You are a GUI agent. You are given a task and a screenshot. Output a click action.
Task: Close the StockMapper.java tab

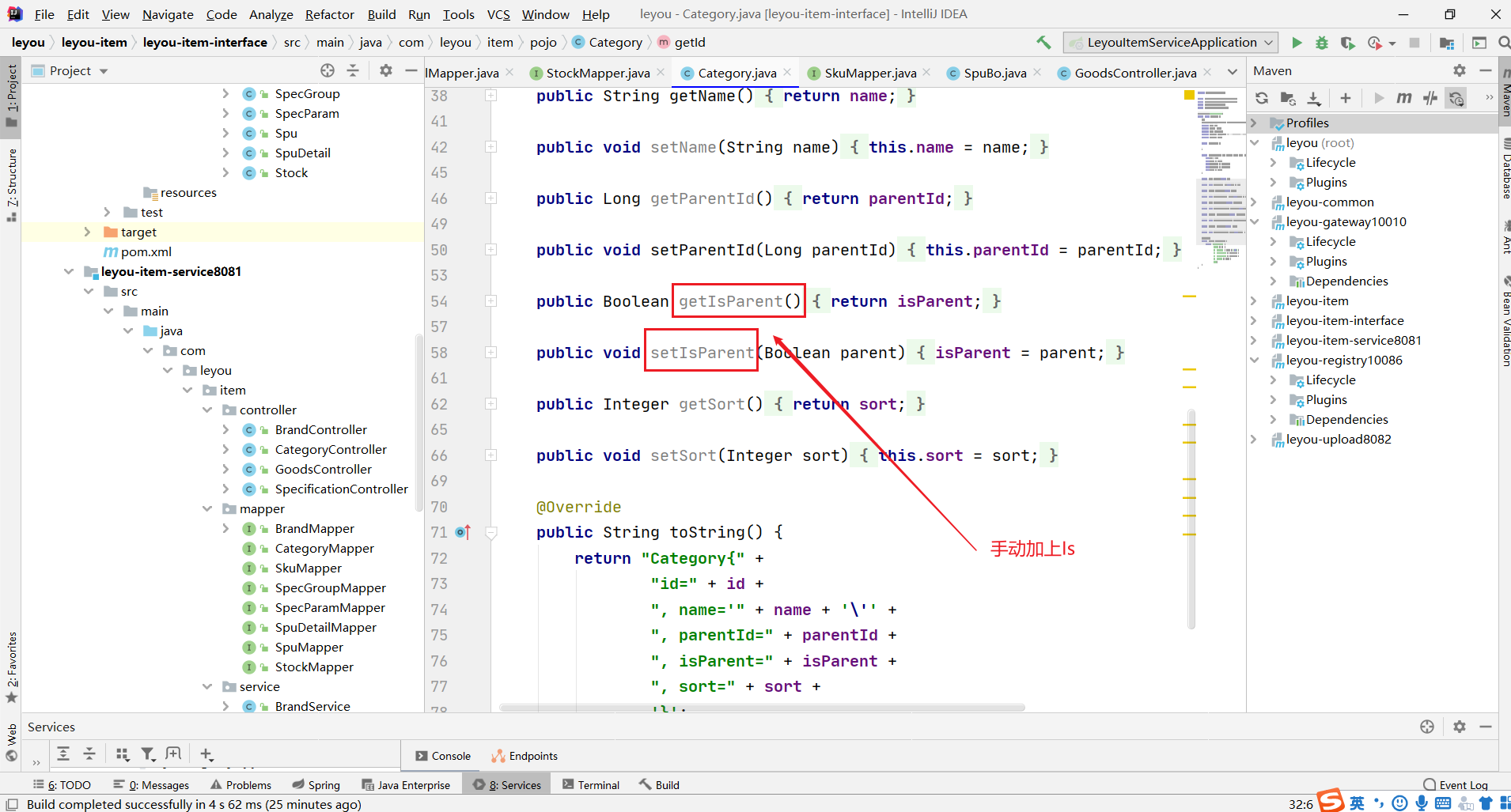[x=661, y=72]
